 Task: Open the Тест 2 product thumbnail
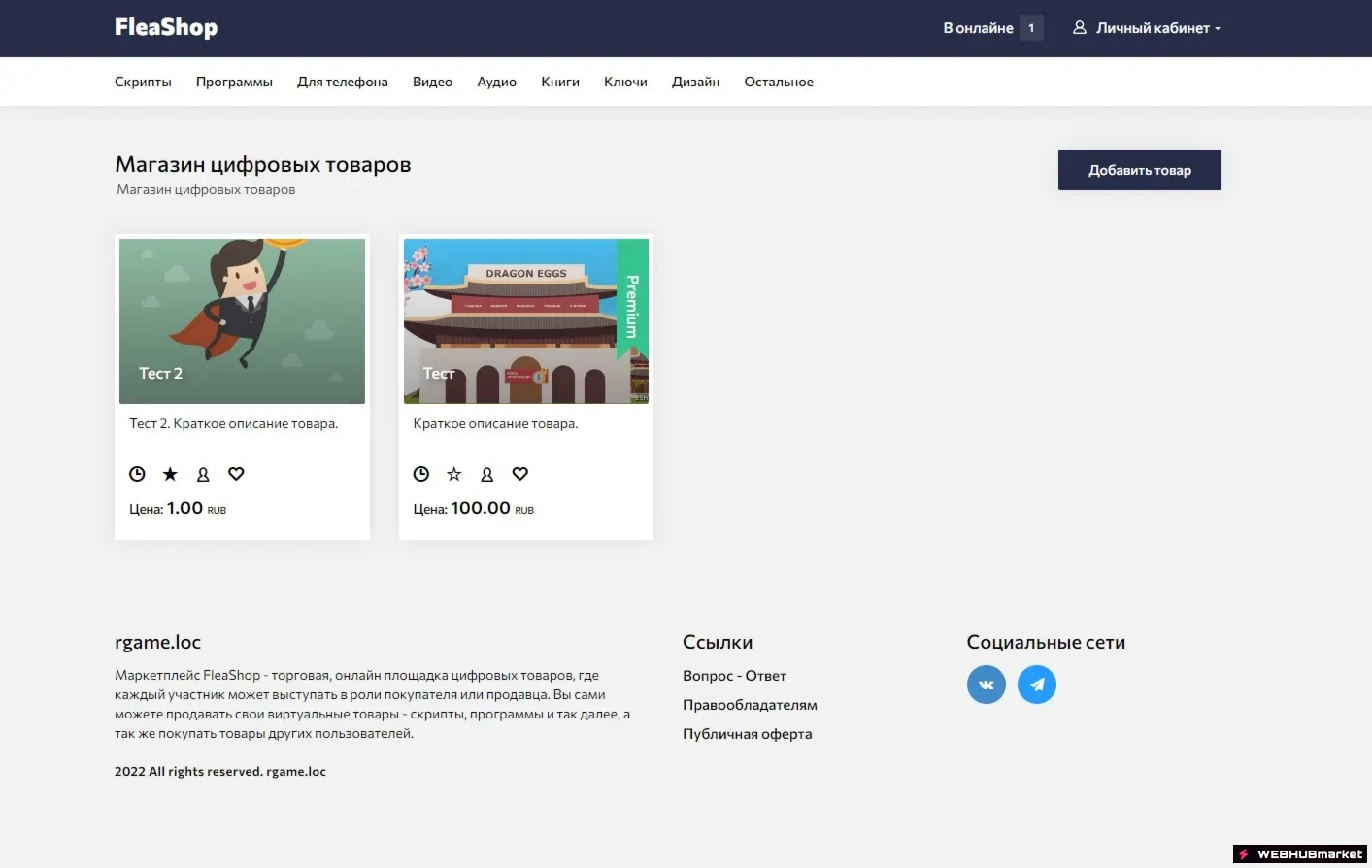coord(242,321)
